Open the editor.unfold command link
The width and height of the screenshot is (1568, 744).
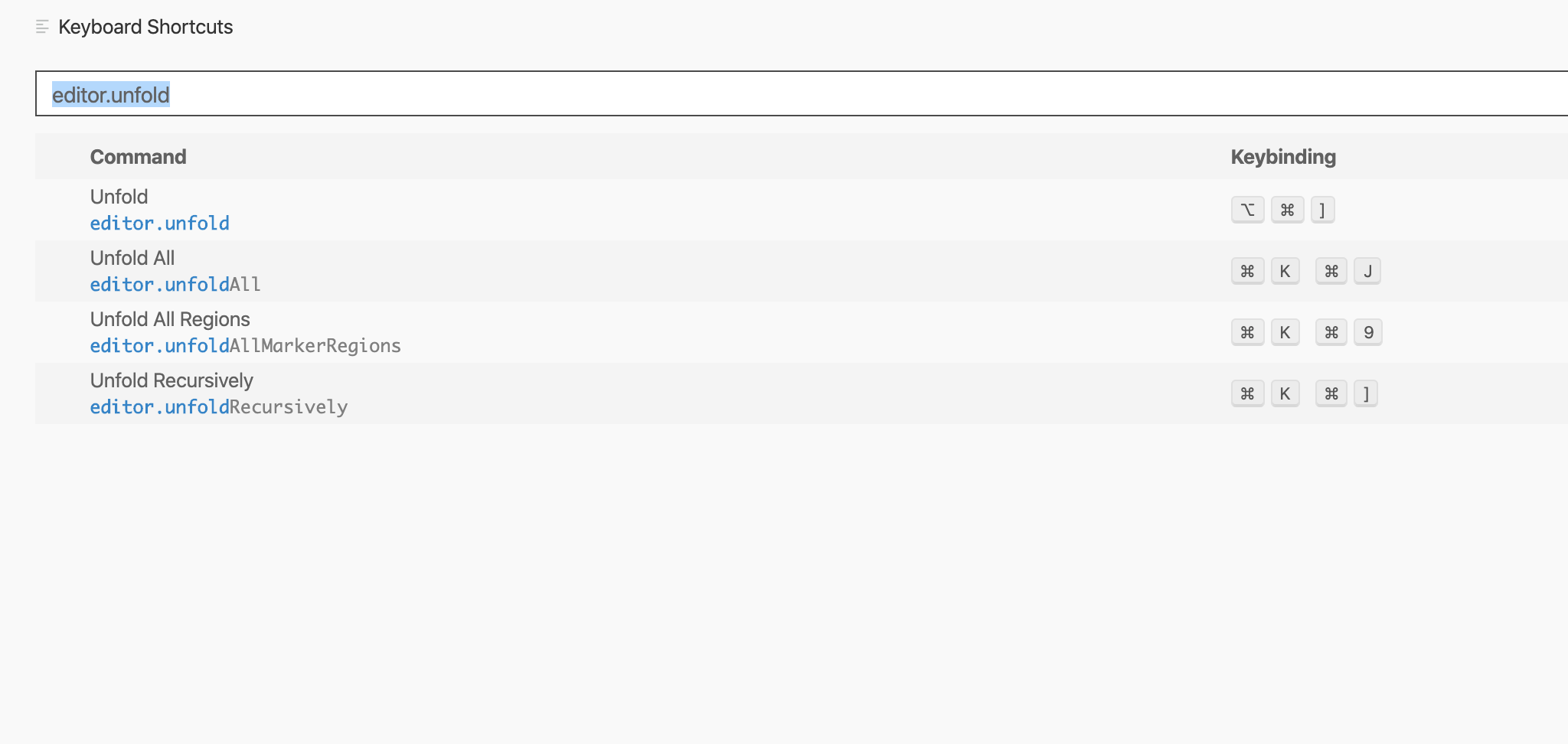click(x=159, y=223)
